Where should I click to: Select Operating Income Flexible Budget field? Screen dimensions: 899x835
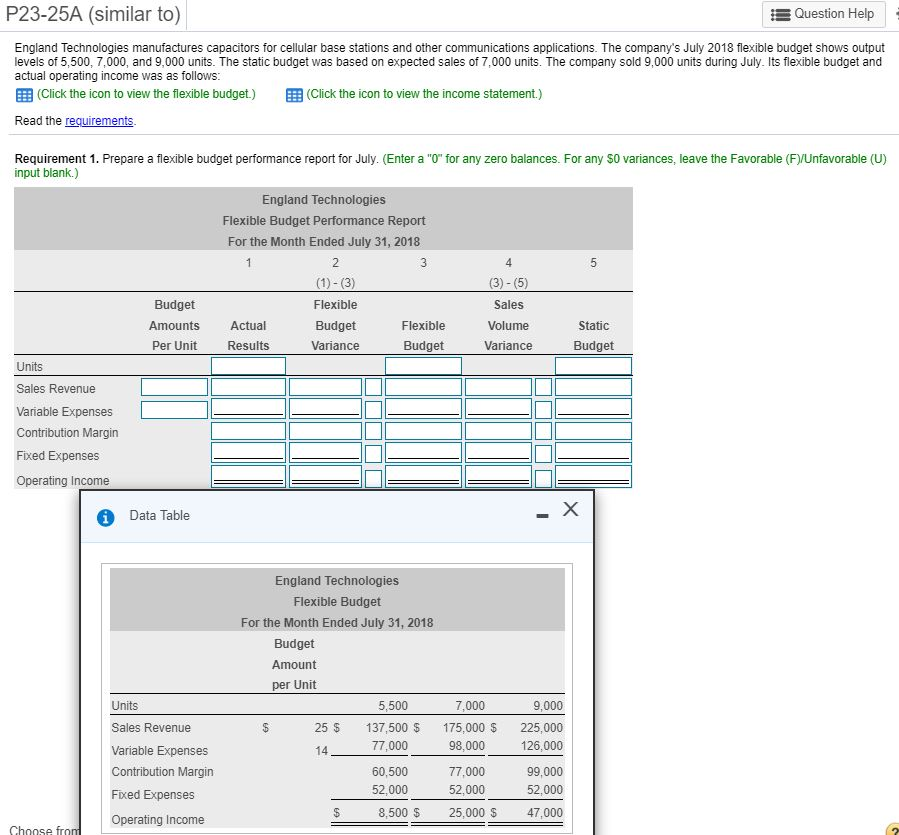point(423,477)
